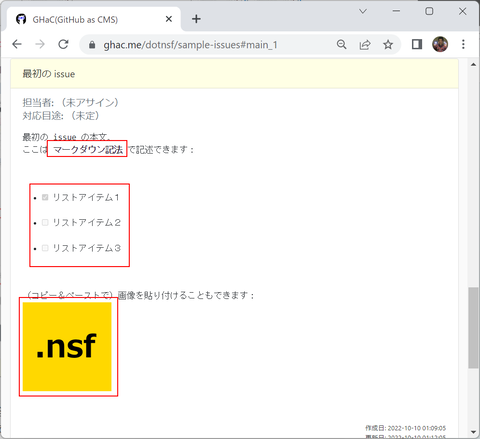The height and width of the screenshot is (439, 480).
Task: Reload the page with the refresh icon
Action: 63,44
